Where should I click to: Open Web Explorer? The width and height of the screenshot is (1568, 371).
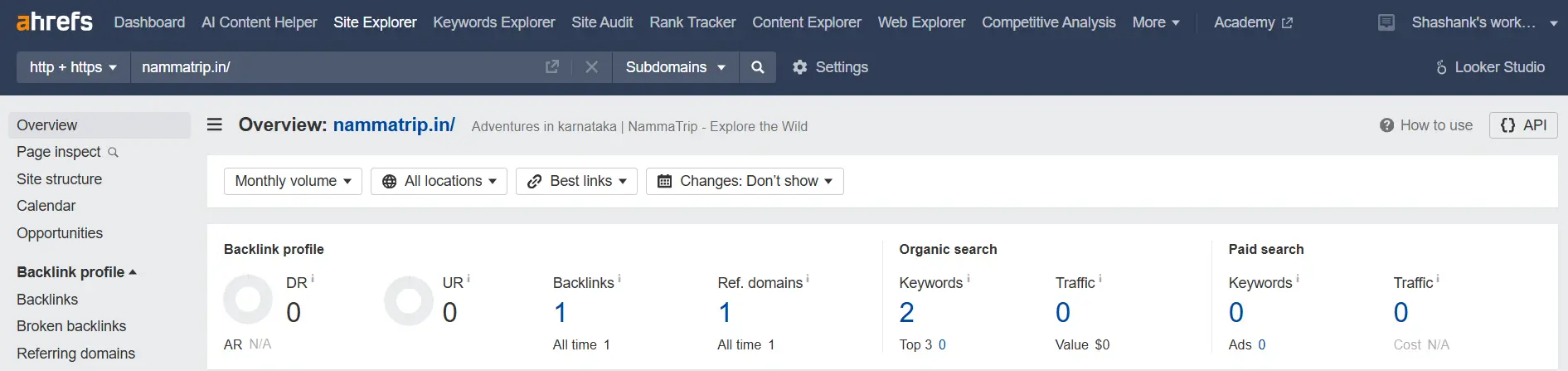pyautogui.click(x=921, y=22)
